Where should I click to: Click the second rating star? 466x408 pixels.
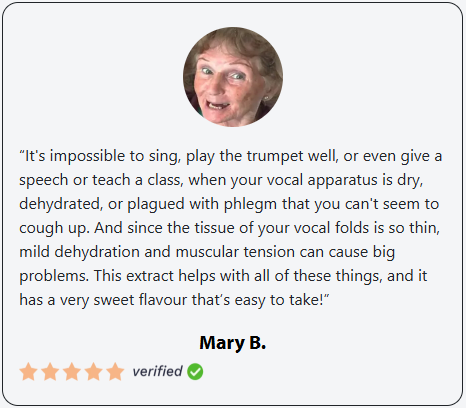pyautogui.click(x=50, y=371)
